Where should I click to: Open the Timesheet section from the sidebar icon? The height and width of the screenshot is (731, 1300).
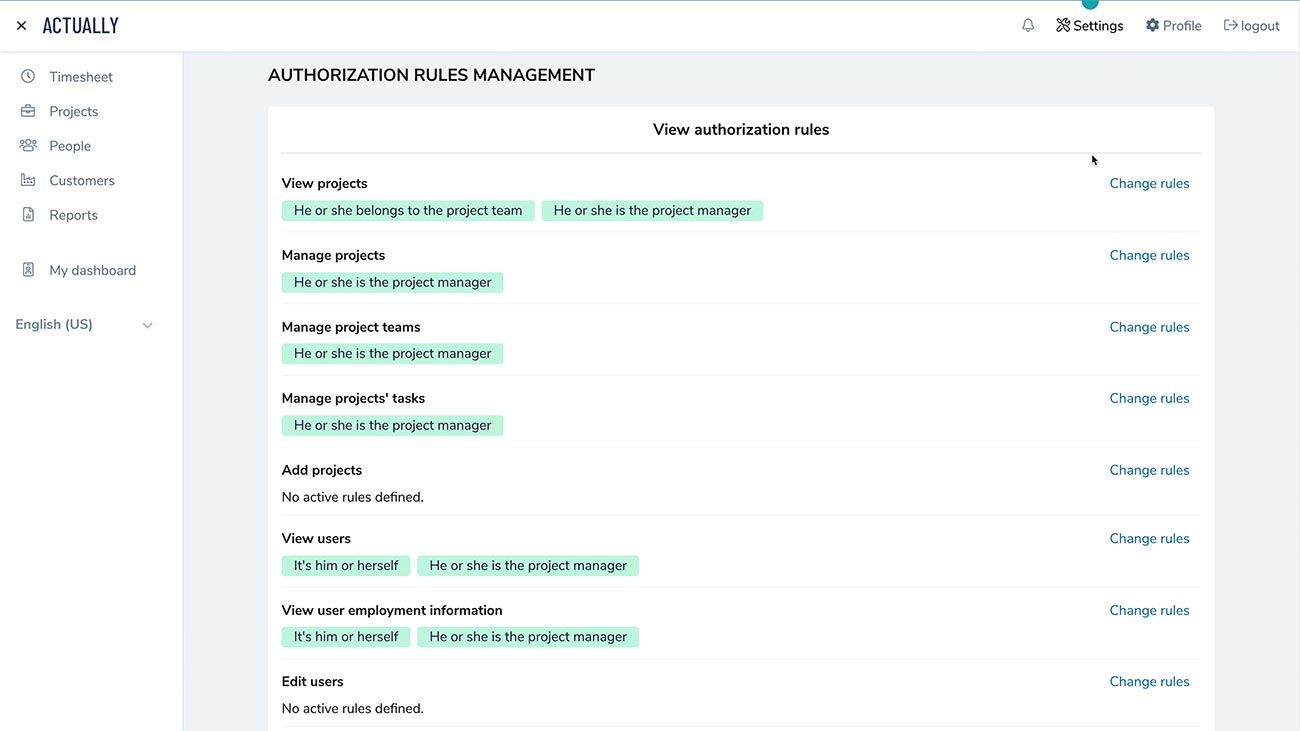pyautogui.click(x=28, y=76)
